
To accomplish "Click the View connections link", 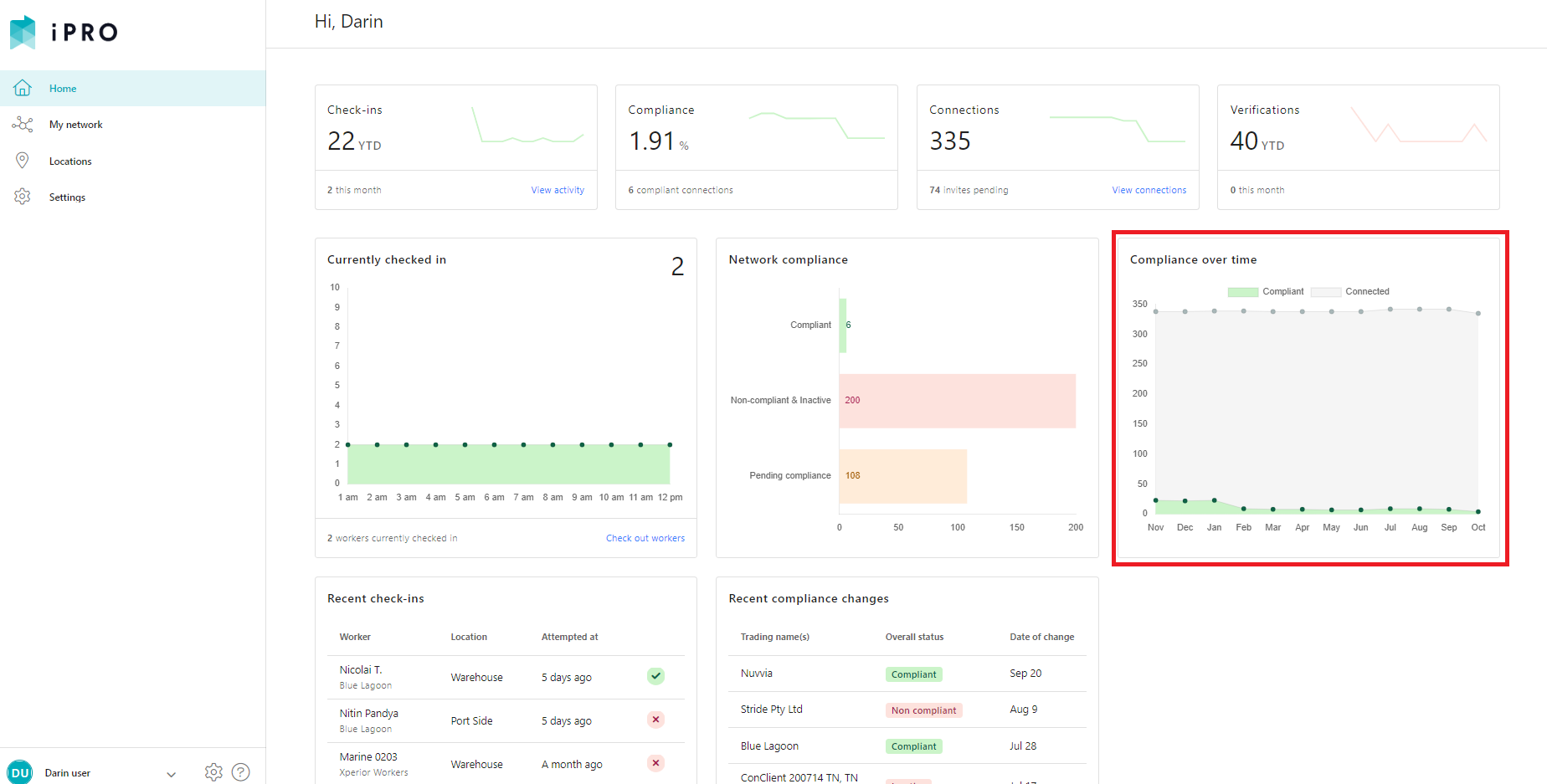I will tap(1149, 190).
